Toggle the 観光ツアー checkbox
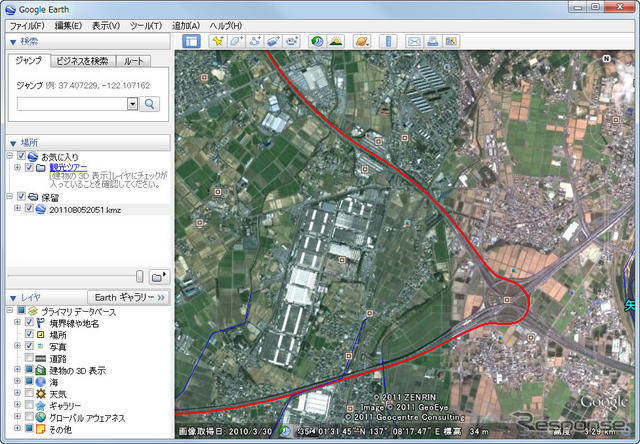 point(29,167)
